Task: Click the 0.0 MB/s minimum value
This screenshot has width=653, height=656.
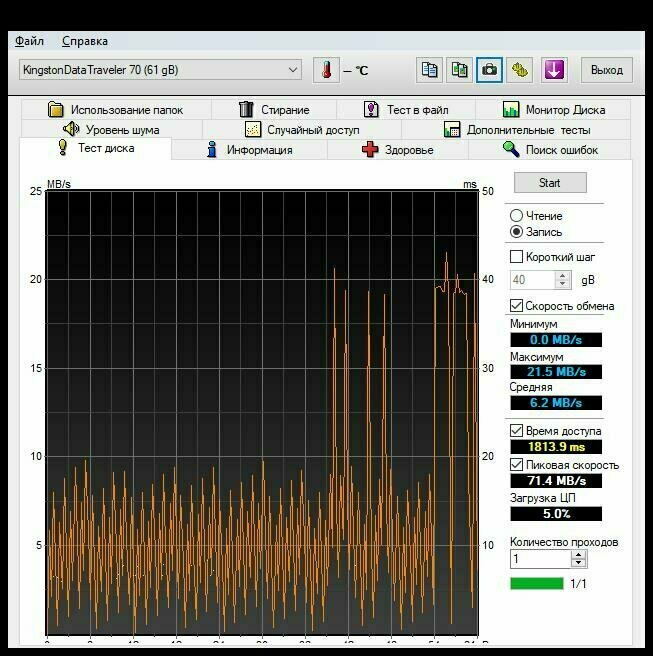Action: point(556,339)
